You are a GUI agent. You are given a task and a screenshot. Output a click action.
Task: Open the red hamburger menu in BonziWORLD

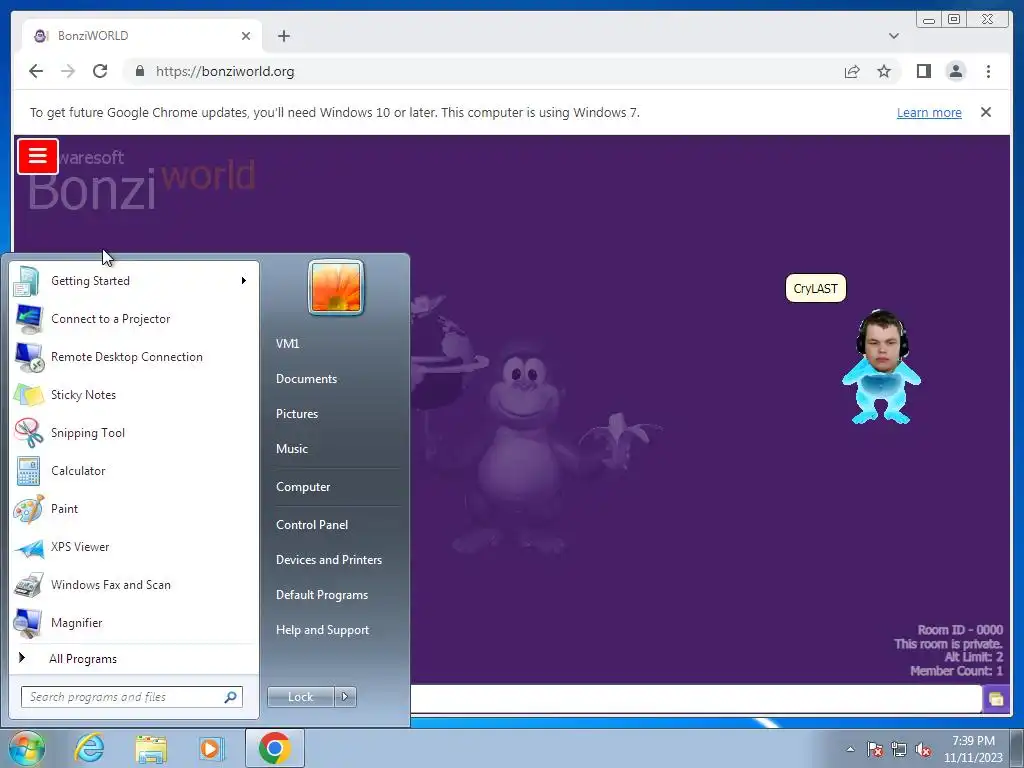38,157
